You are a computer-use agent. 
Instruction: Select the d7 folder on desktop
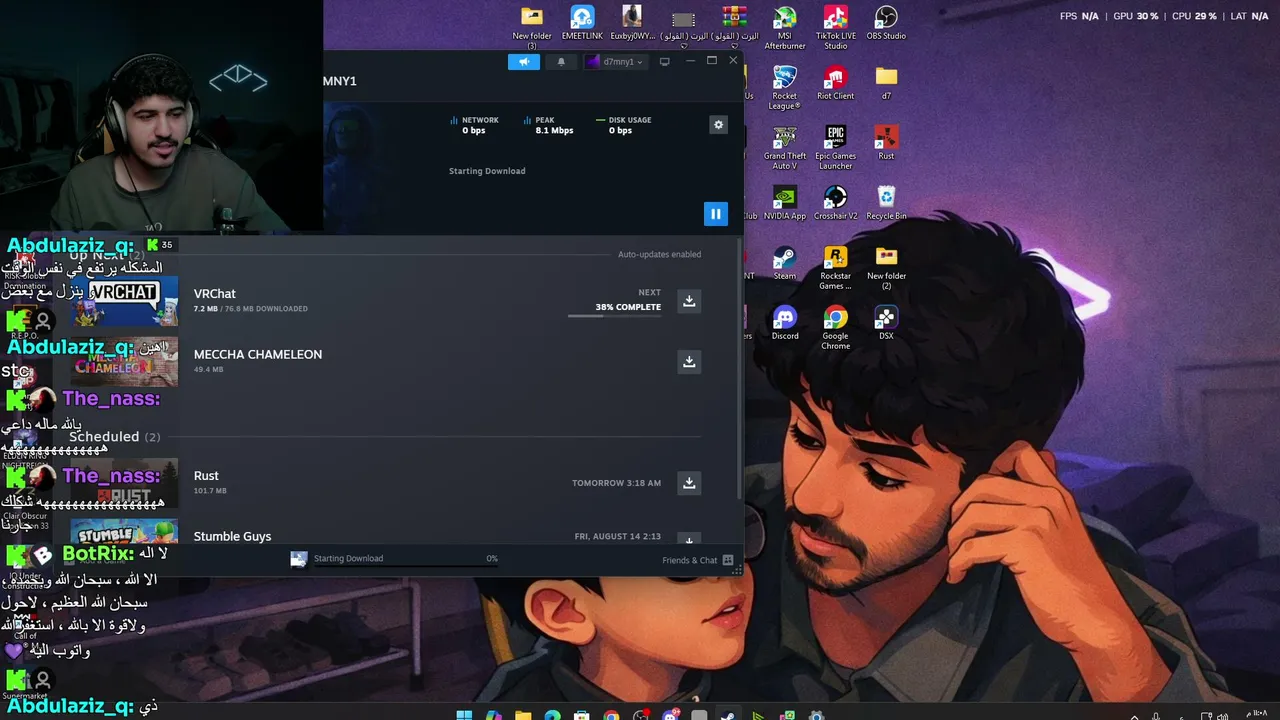click(x=886, y=83)
